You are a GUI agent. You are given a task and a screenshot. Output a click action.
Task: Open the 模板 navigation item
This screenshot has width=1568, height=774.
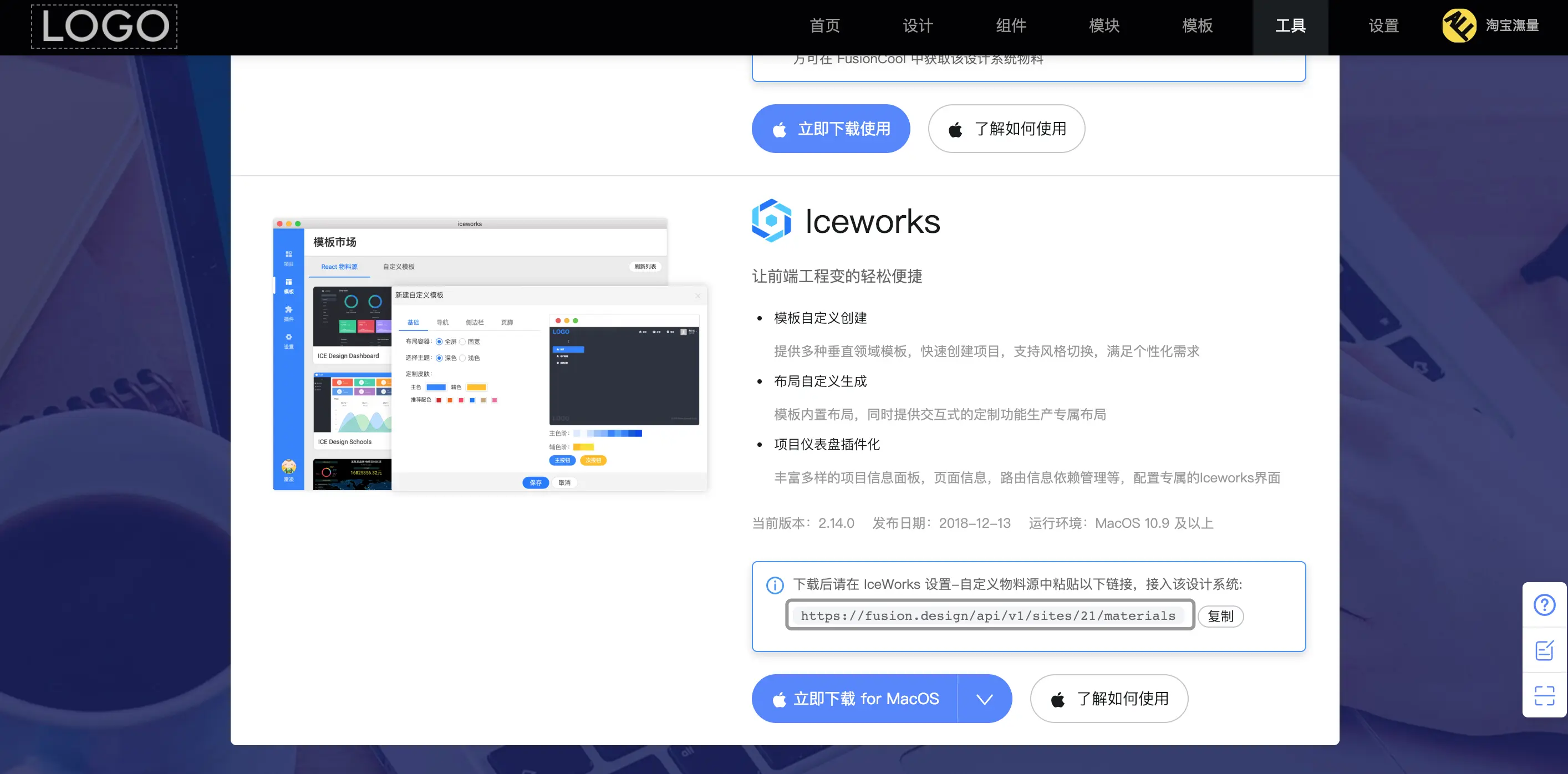tap(1197, 26)
